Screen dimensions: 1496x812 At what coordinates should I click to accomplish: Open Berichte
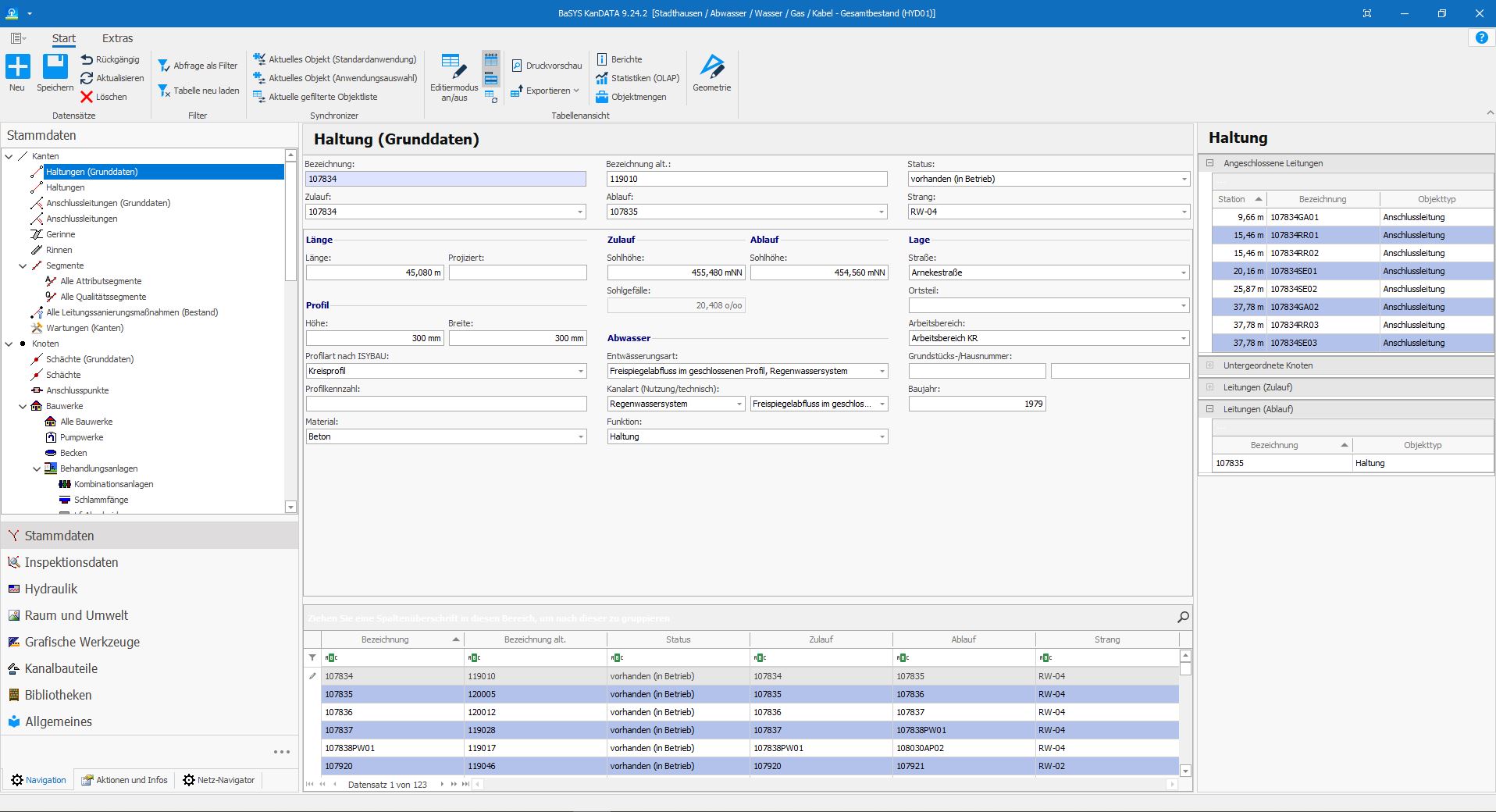(x=619, y=59)
